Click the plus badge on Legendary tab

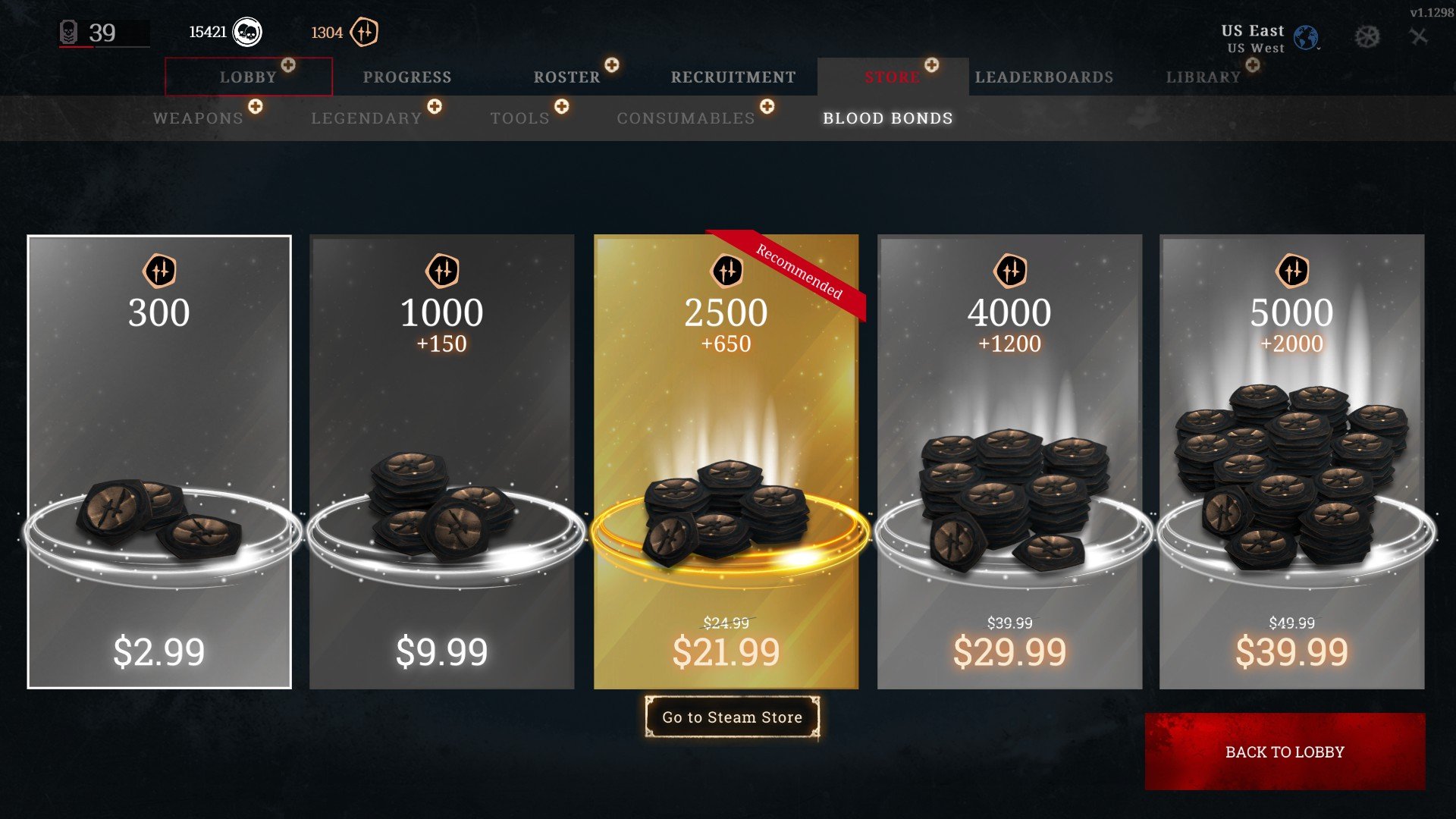435,107
